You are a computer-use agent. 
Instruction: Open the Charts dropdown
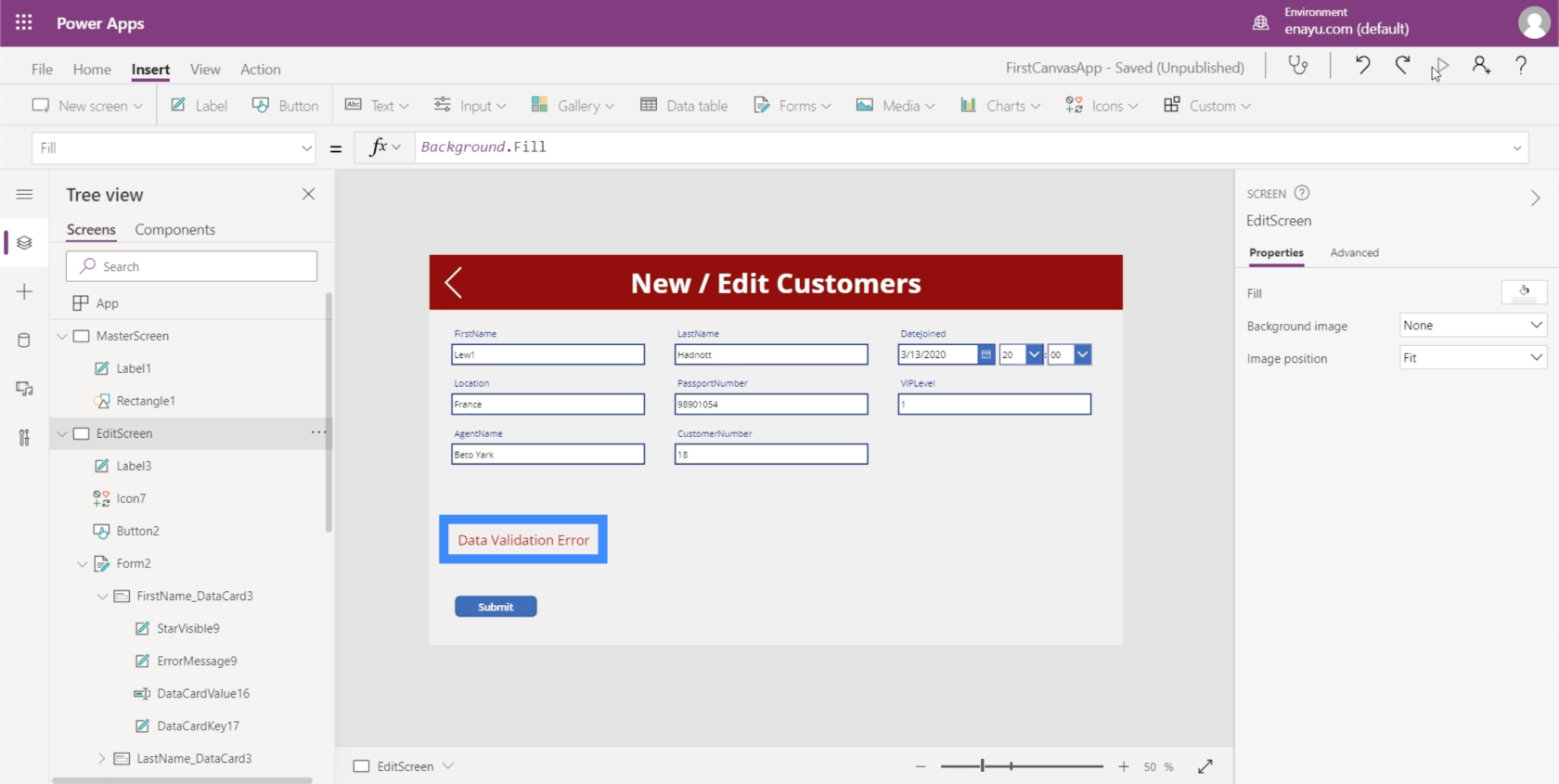tap(1000, 106)
